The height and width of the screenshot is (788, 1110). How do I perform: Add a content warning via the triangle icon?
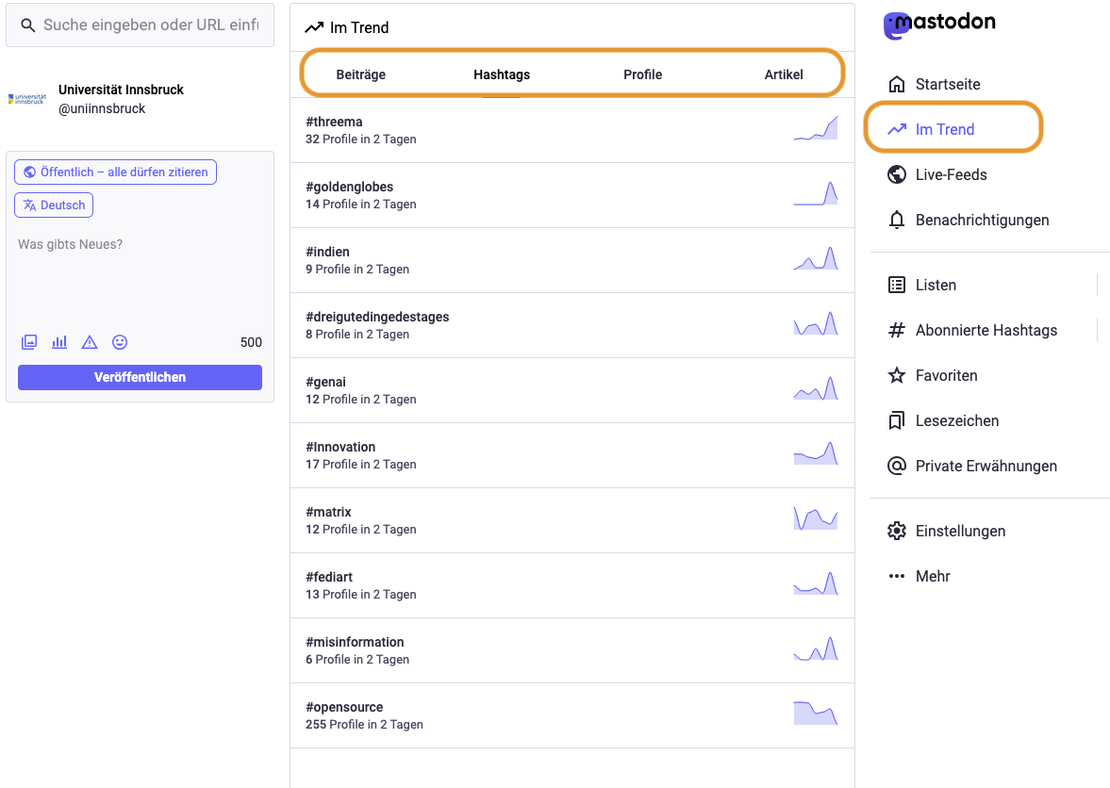coord(89,342)
